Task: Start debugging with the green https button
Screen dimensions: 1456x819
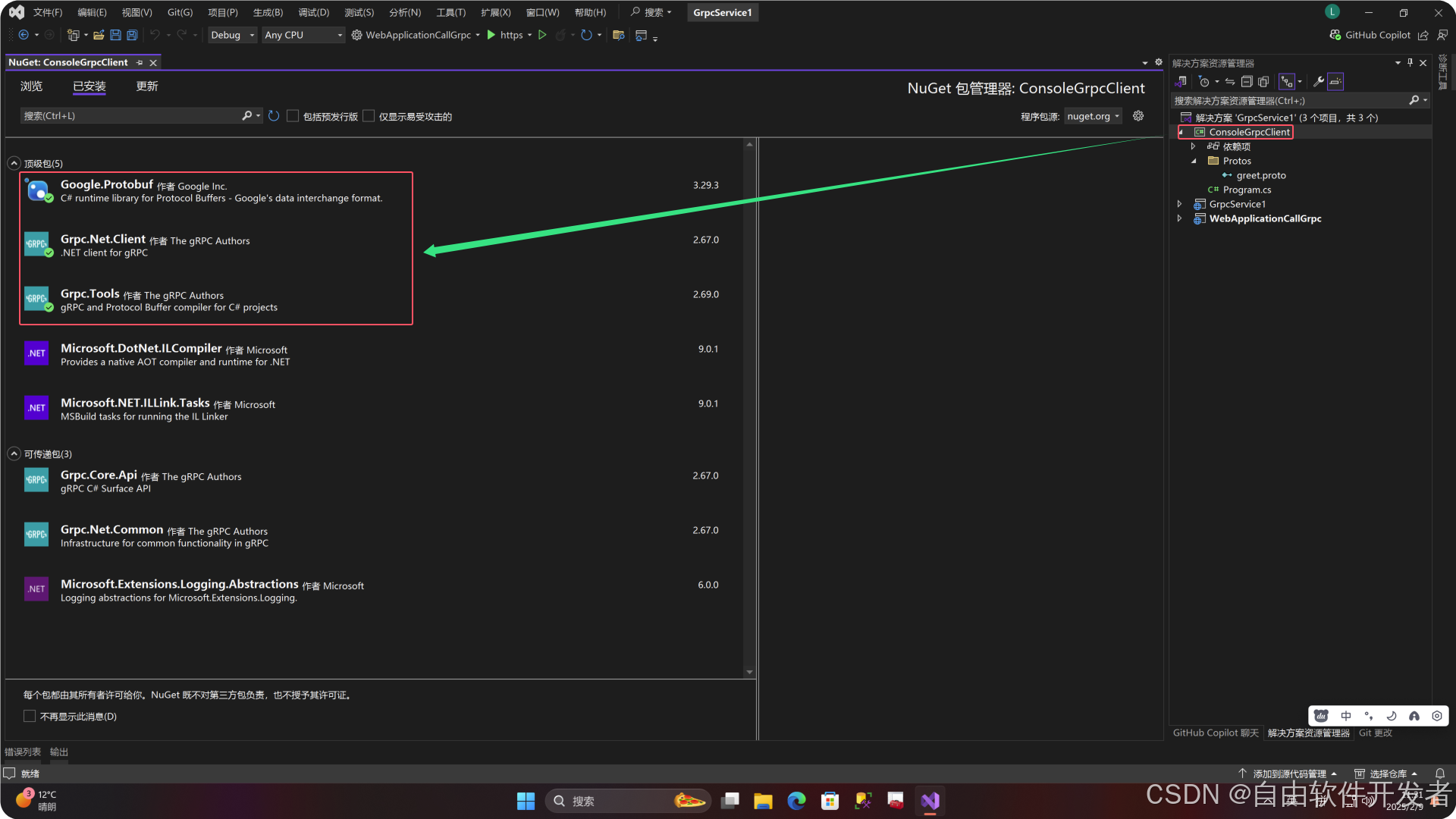Action: [504, 35]
